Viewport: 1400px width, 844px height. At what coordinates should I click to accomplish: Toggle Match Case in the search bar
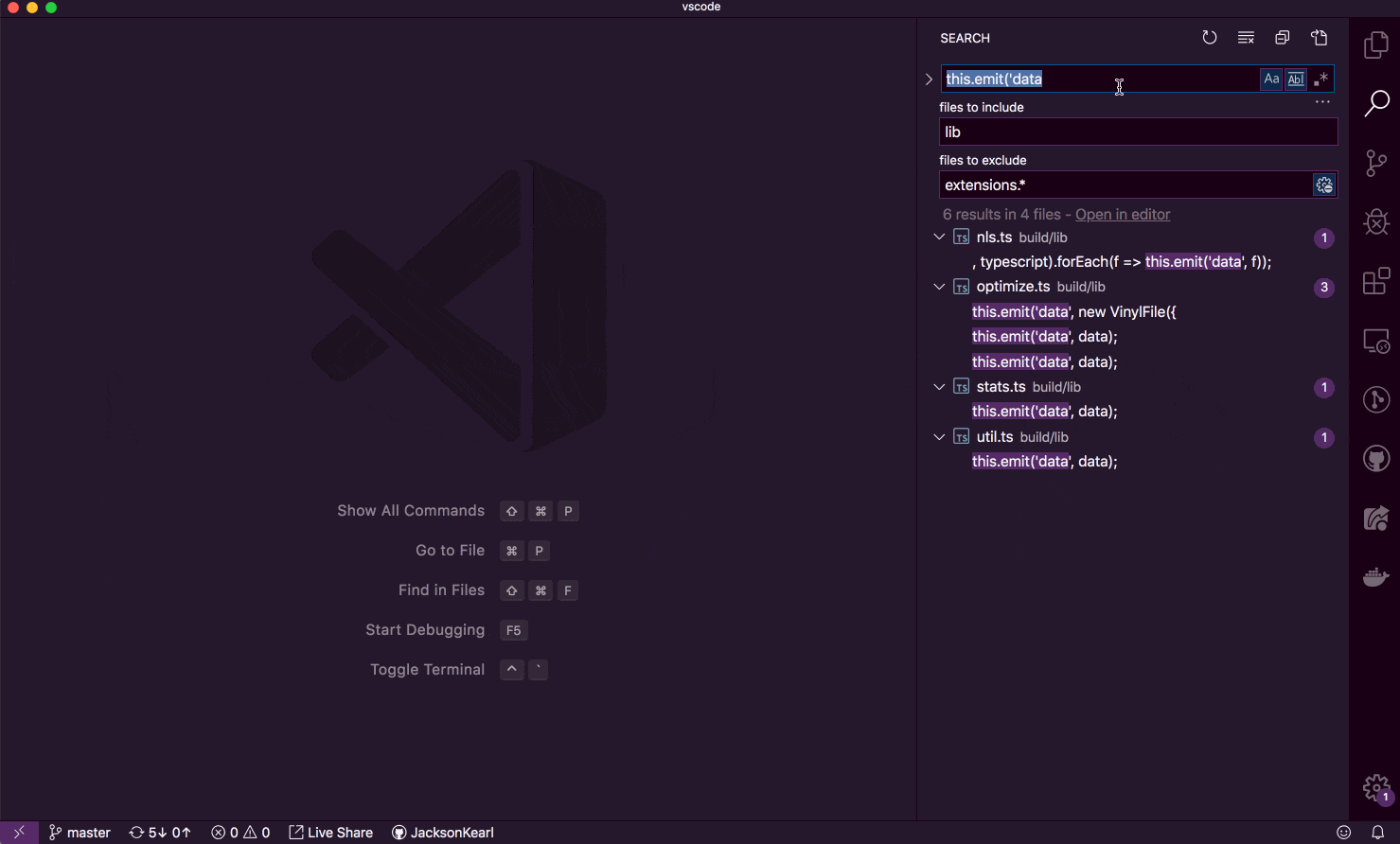pos(1270,79)
